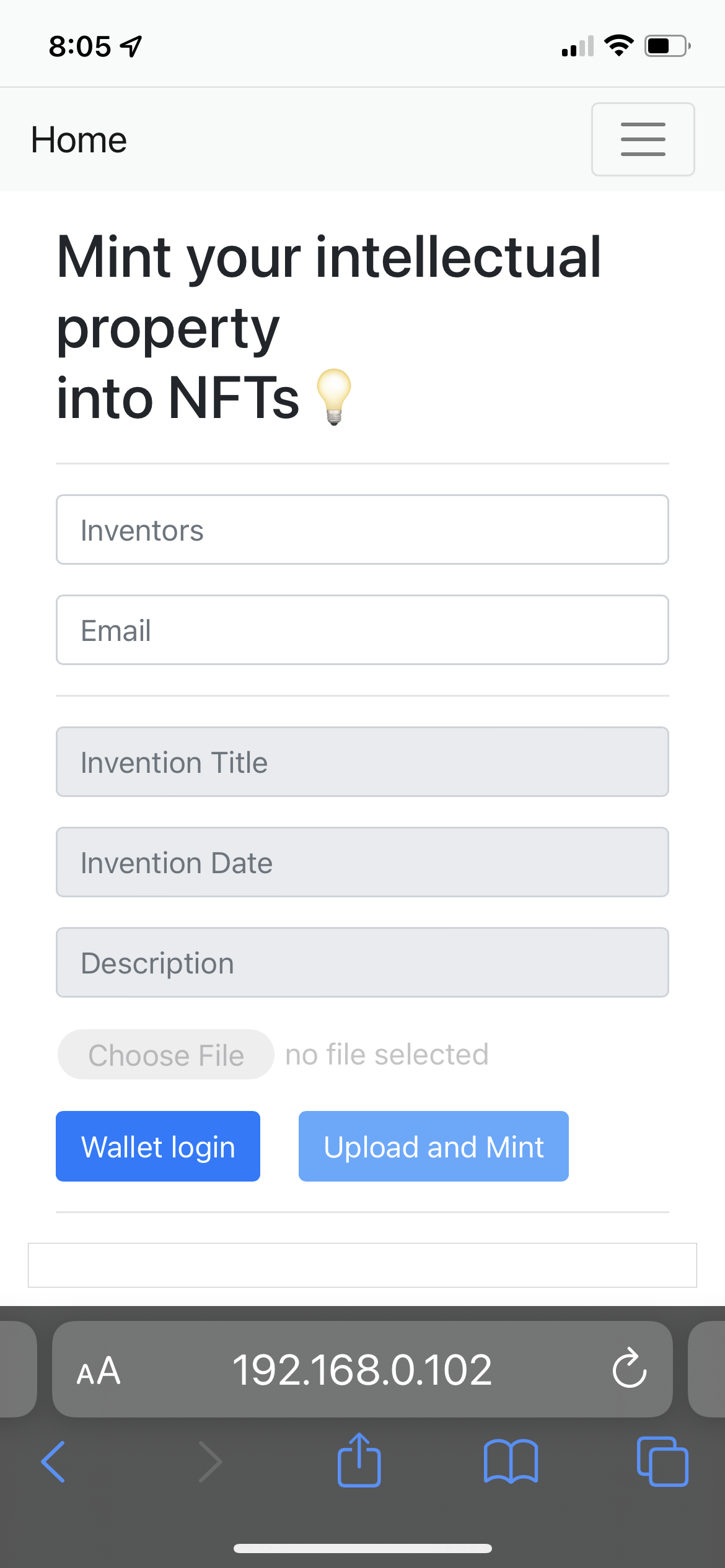Tap the Safari back arrow
This screenshot has width=725, height=1568.
tap(53, 1461)
